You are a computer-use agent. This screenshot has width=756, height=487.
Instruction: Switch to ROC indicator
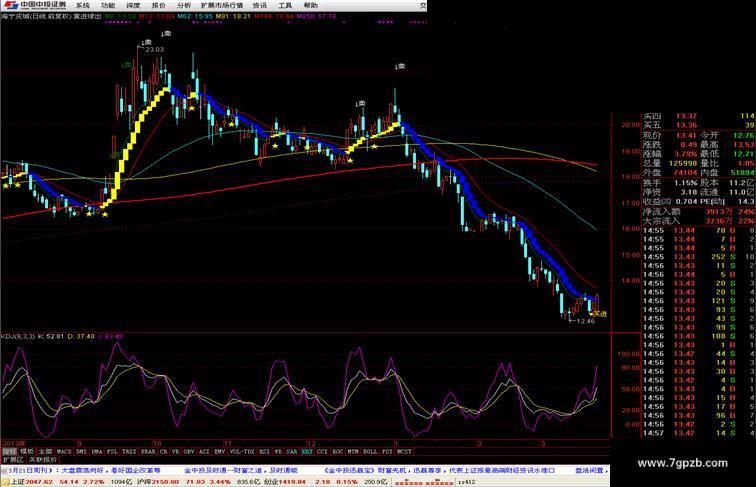pyautogui.click(x=338, y=452)
